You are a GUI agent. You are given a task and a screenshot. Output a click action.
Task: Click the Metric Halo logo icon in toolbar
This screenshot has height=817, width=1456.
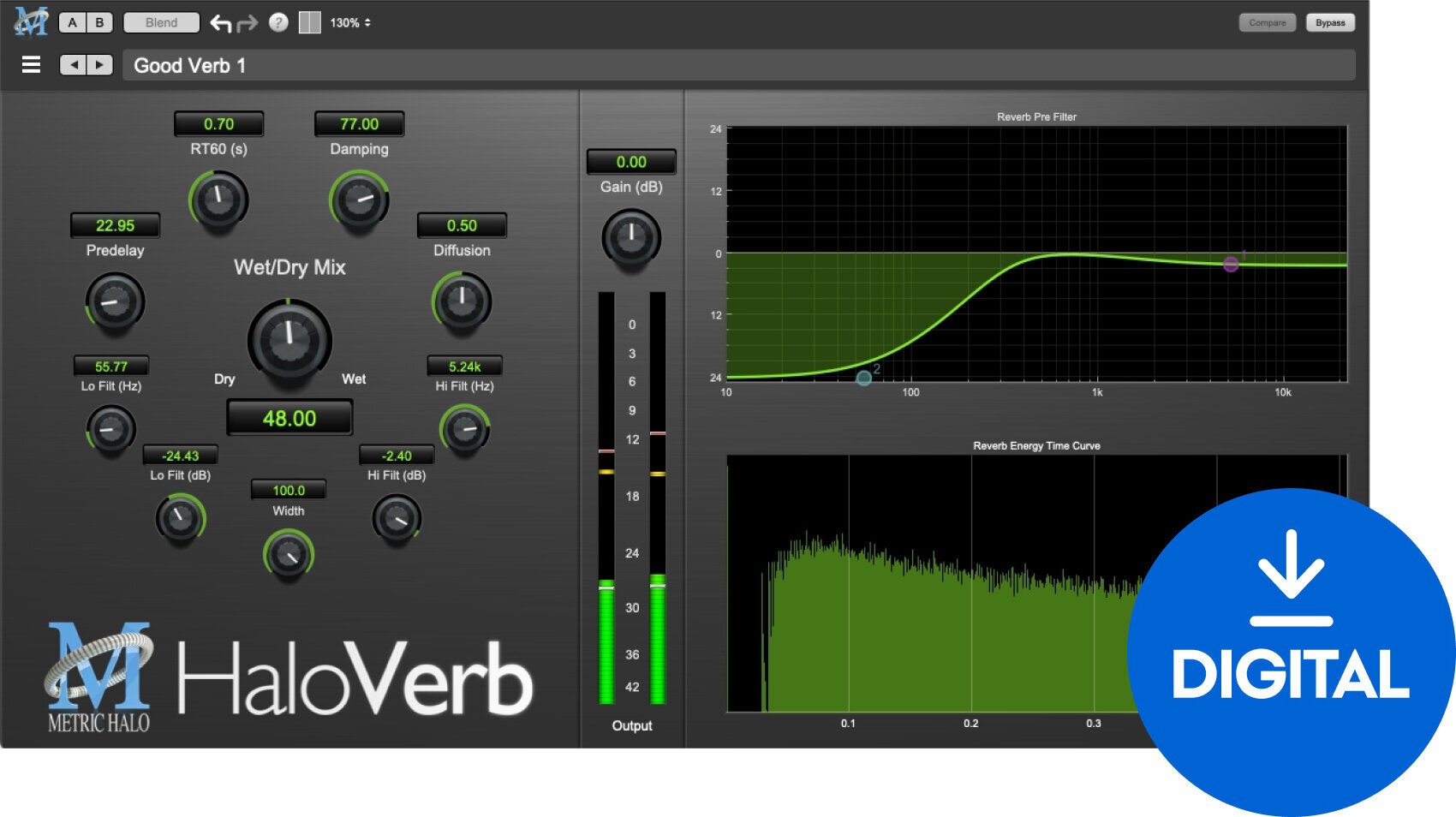(x=31, y=21)
